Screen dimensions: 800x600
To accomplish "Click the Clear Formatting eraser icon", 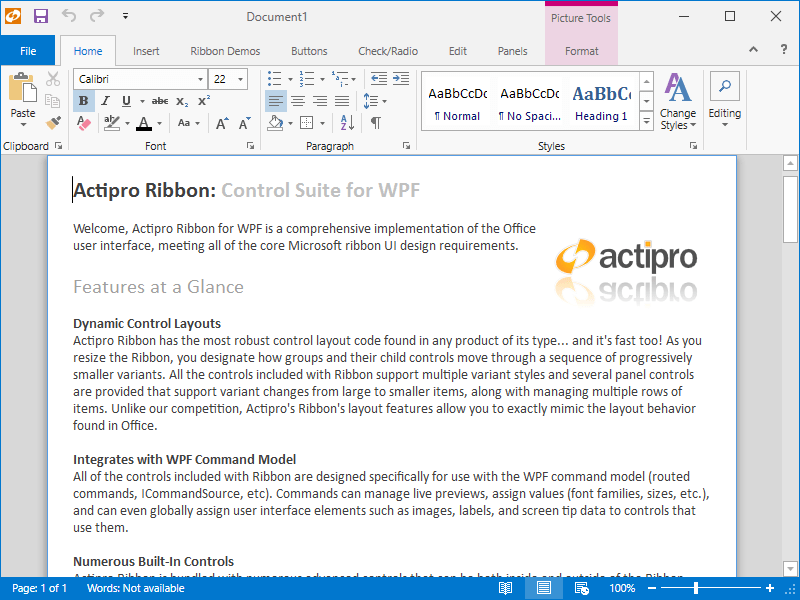I will click(x=84, y=122).
